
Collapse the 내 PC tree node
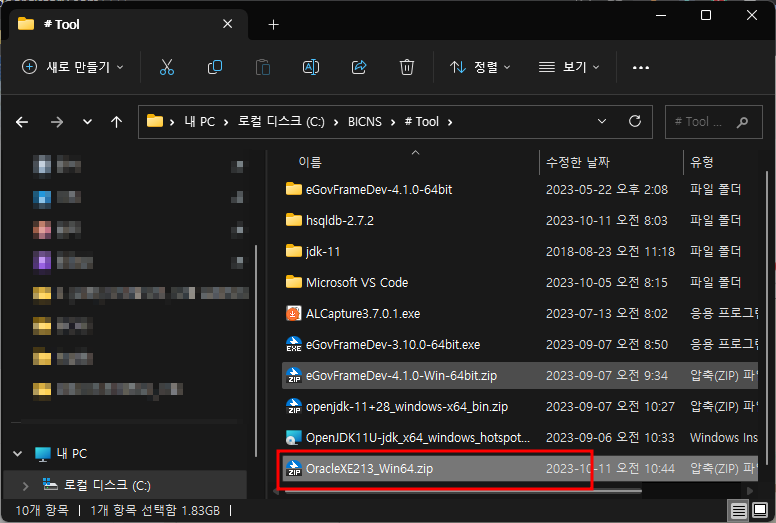pos(18,454)
